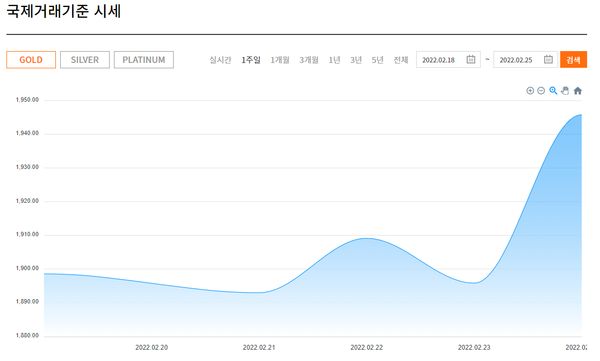Image resolution: width=600 pixels, height=361 pixels.
Task: Click the 1,900.00 y-axis label
Action: (27, 268)
